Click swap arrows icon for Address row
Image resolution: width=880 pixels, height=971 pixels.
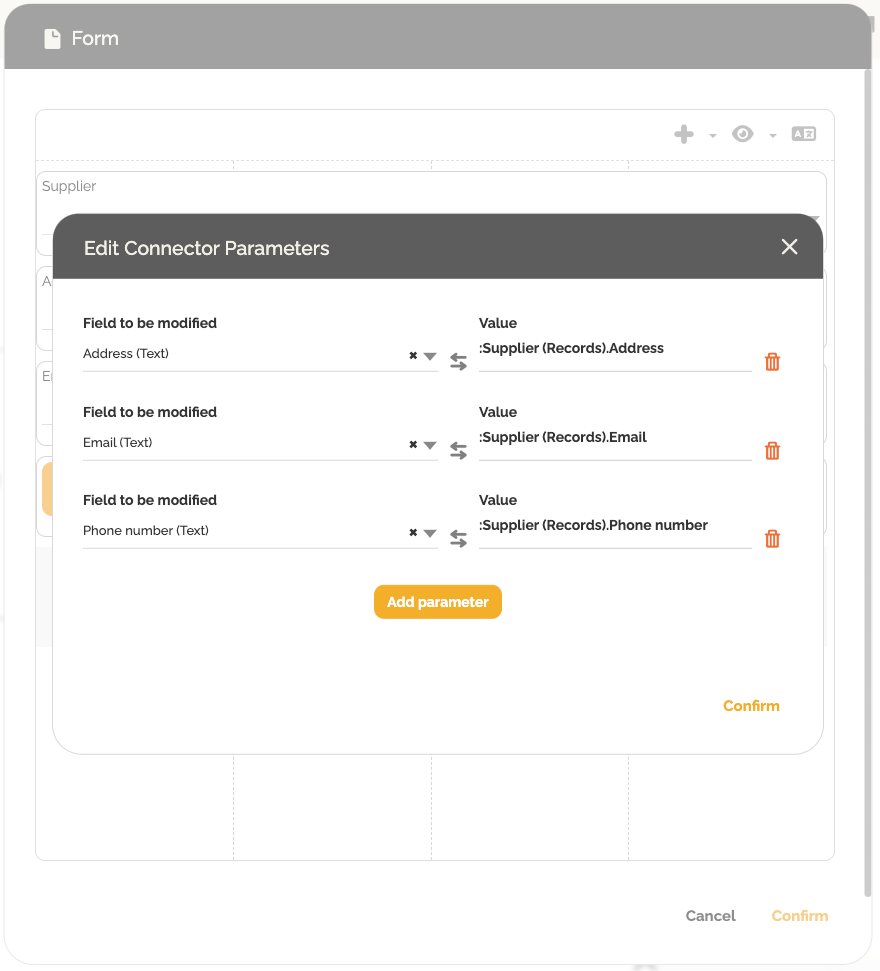coord(458,362)
